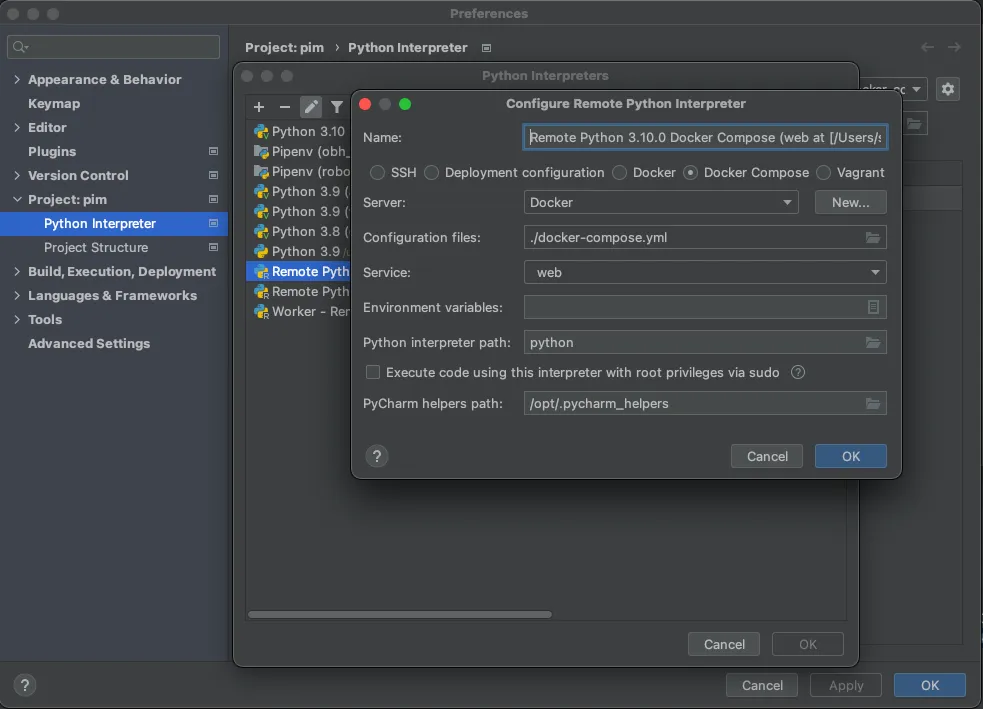
Task: Click the forward arrow in Preferences
Action: [954, 48]
